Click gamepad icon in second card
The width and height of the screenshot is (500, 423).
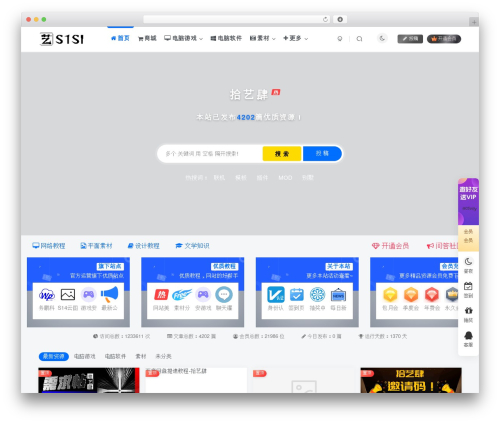(x=203, y=294)
